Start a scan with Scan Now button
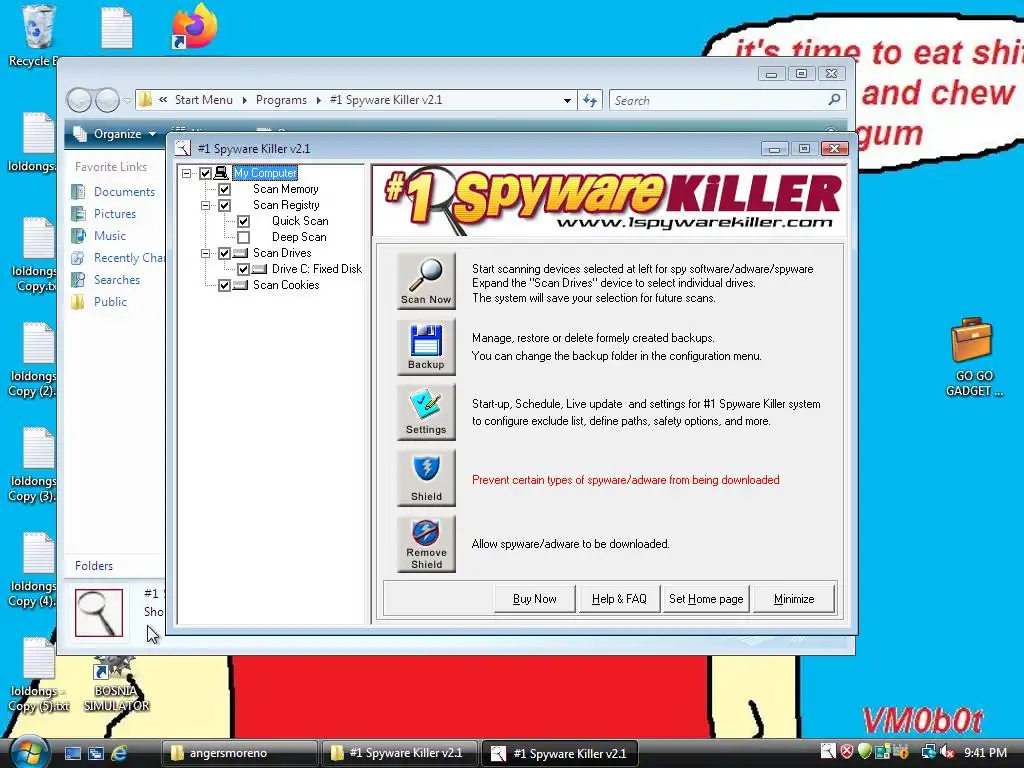Screen dimensions: 1024x768 pos(426,281)
